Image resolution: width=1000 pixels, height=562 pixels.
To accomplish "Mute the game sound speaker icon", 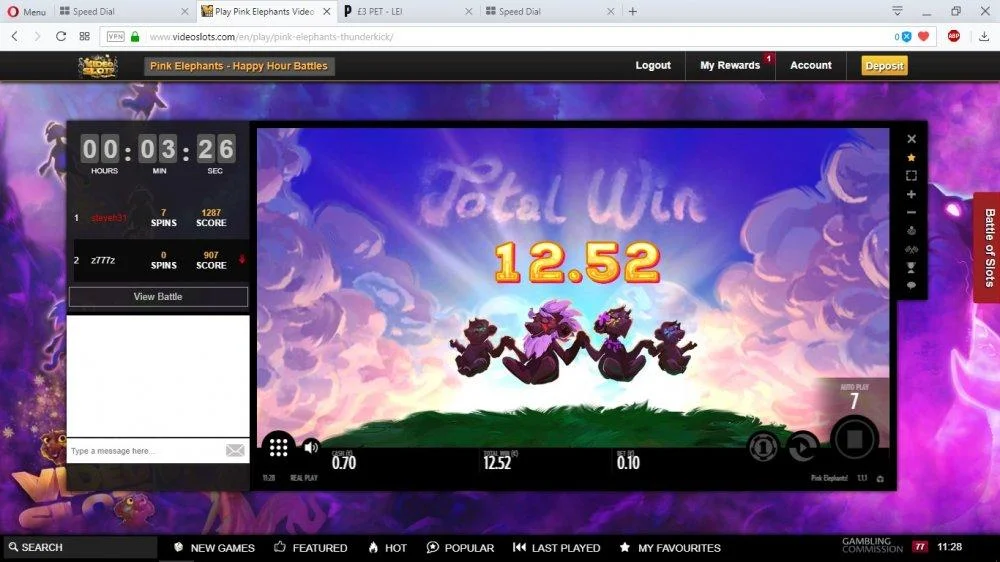I will (311, 447).
